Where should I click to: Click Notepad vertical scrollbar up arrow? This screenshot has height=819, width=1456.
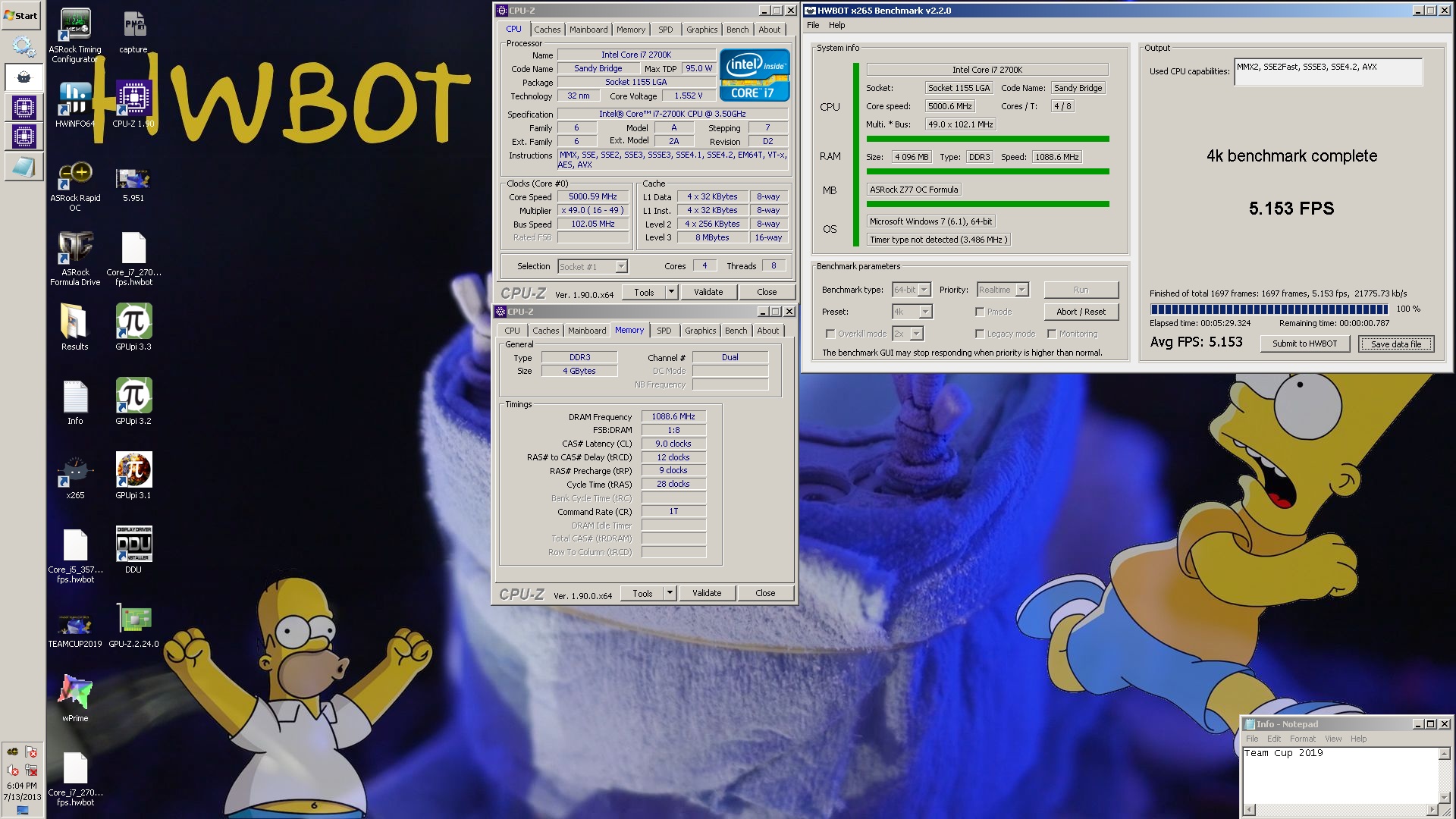(x=1444, y=754)
